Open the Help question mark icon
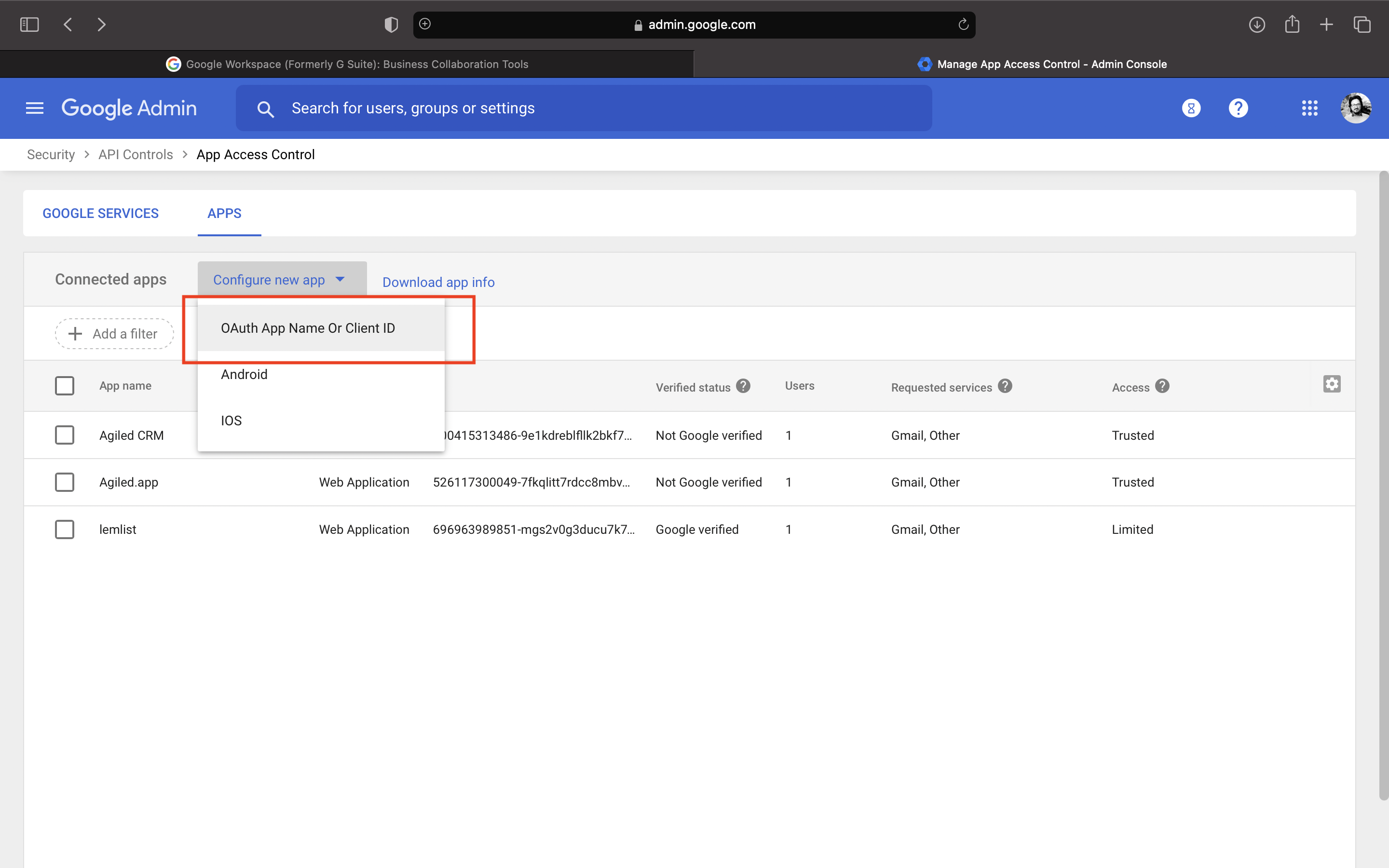 [1238, 108]
